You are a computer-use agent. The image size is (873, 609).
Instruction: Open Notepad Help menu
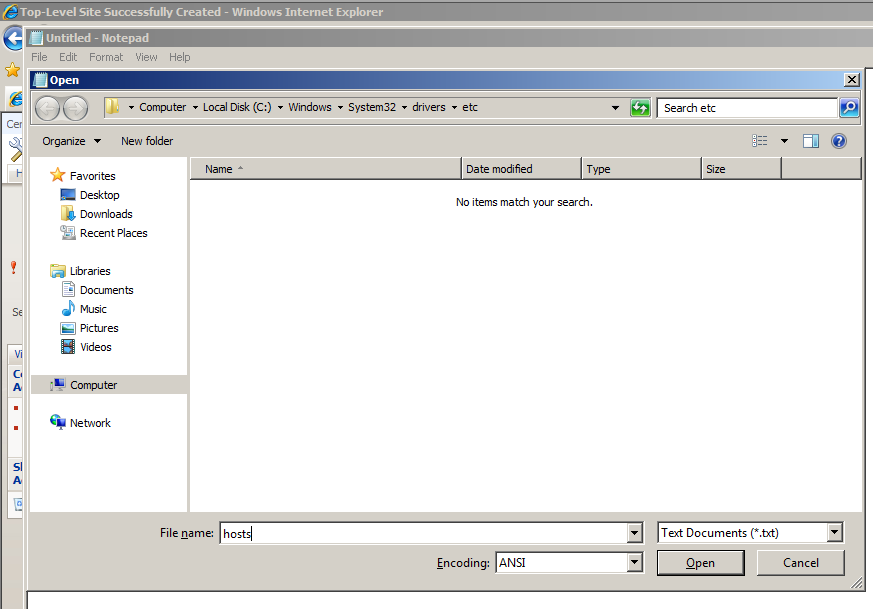click(179, 57)
